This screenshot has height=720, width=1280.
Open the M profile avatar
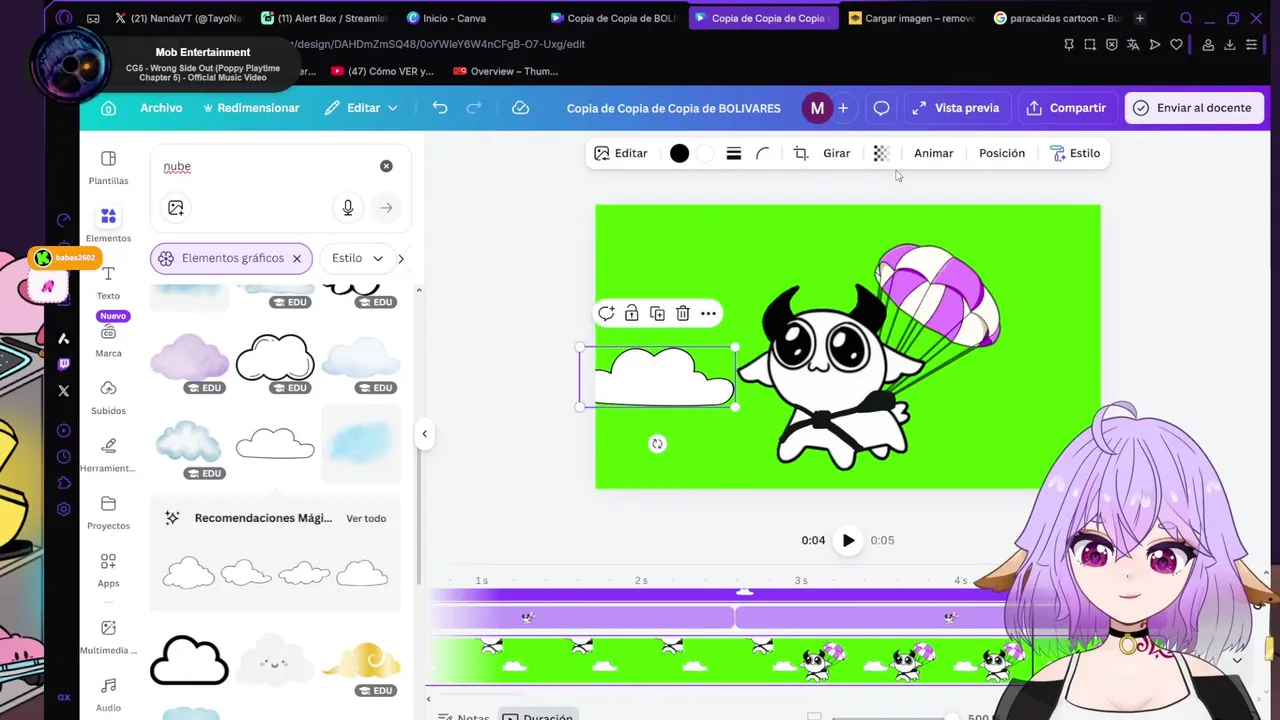coord(817,108)
